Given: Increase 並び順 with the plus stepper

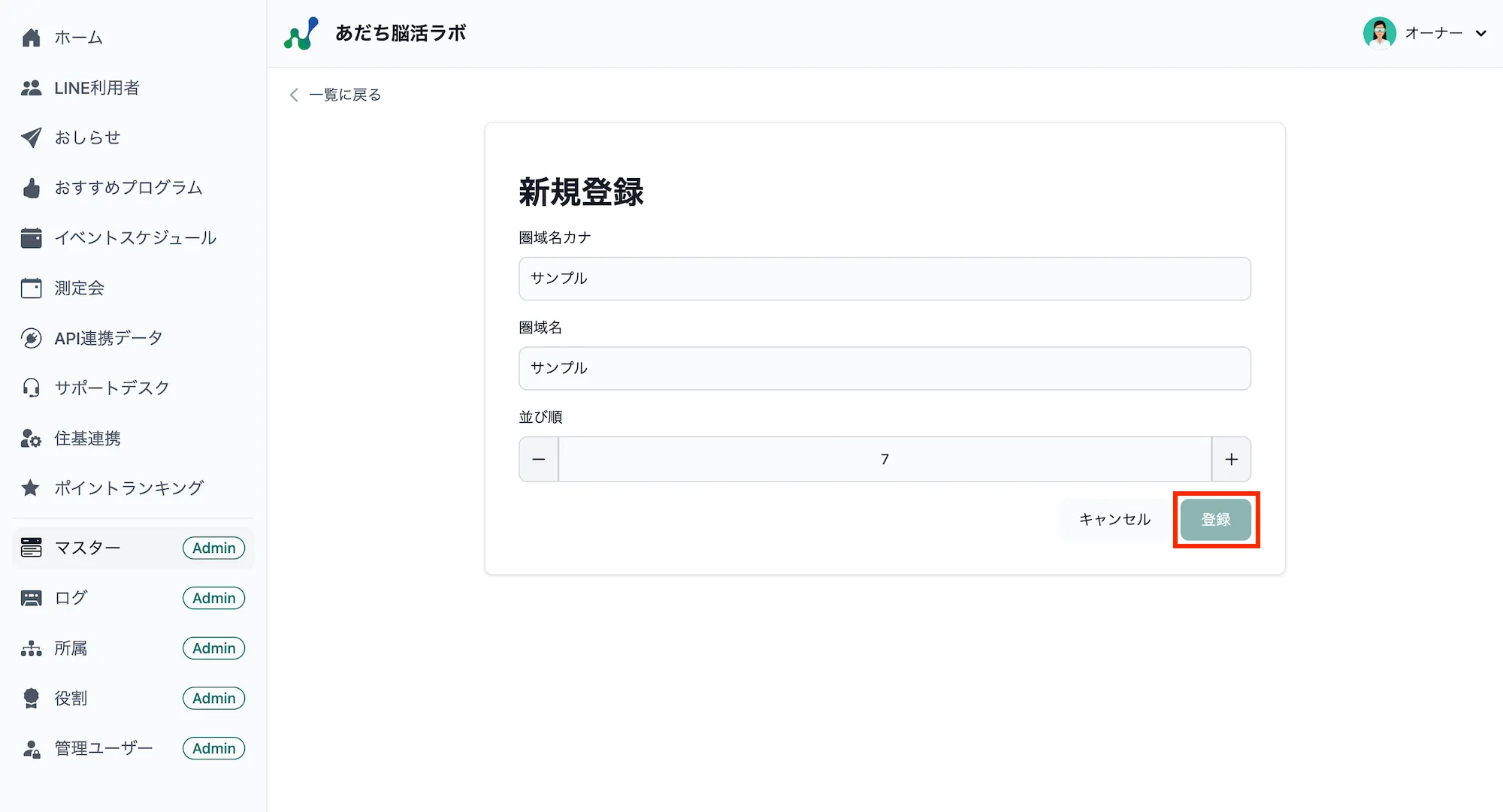Looking at the screenshot, I should pyautogui.click(x=1231, y=459).
